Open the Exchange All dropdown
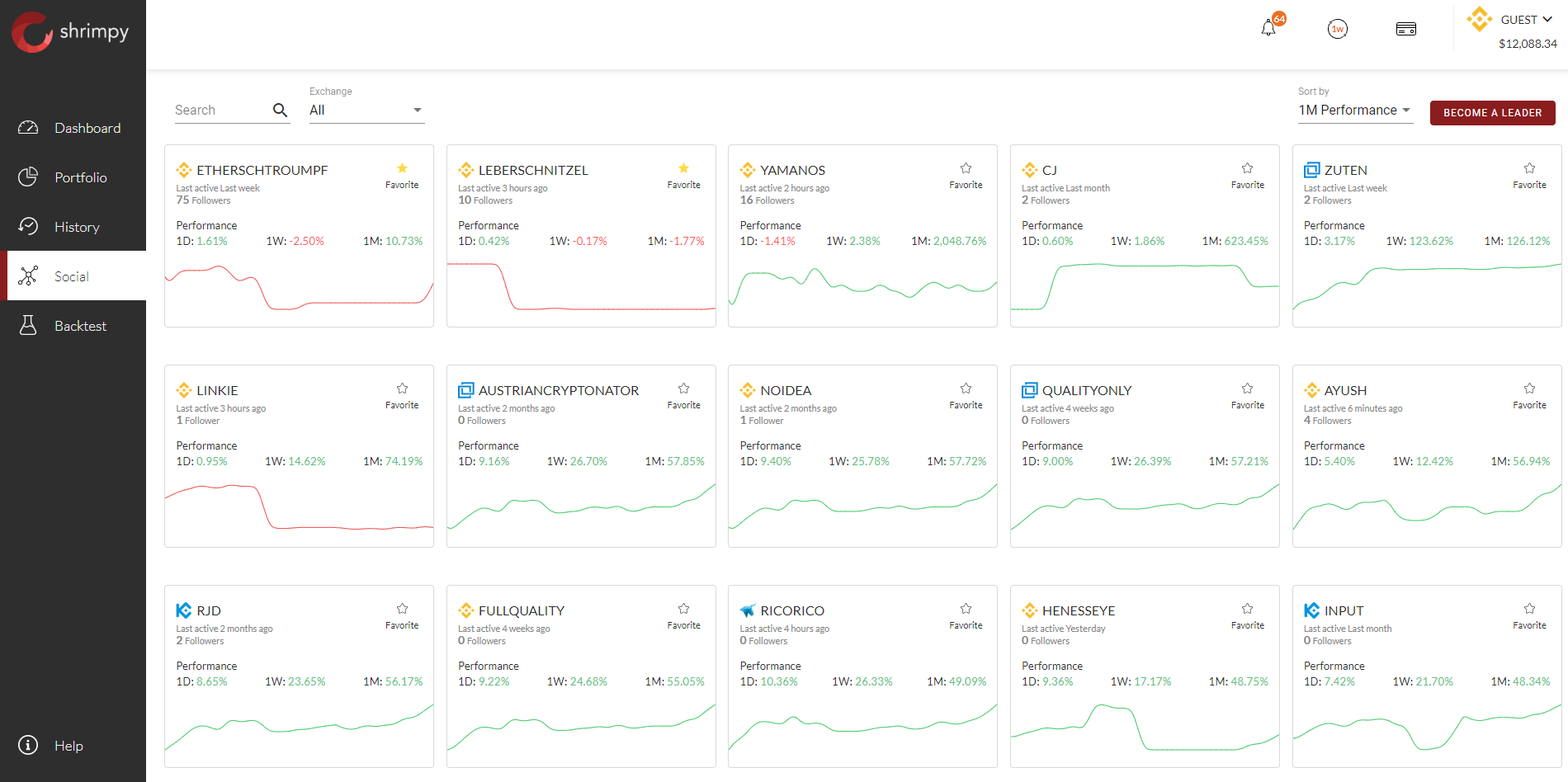 click(366, 111)
